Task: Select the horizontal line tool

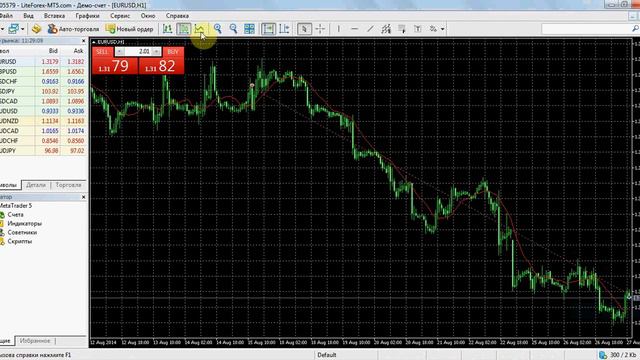Action: pos(354,29)
